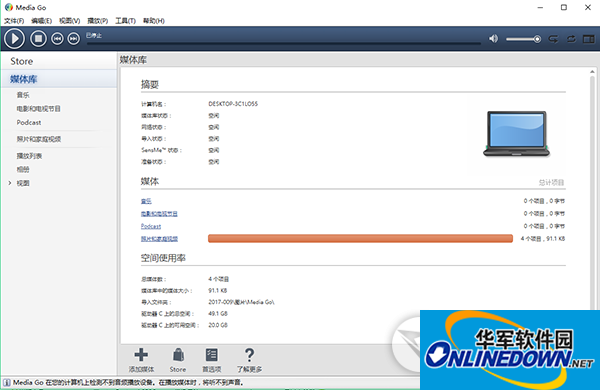Click the 49.1 GB drive space value
The height and width of the screenshot is (390, 600).
[x=218, y=313]
